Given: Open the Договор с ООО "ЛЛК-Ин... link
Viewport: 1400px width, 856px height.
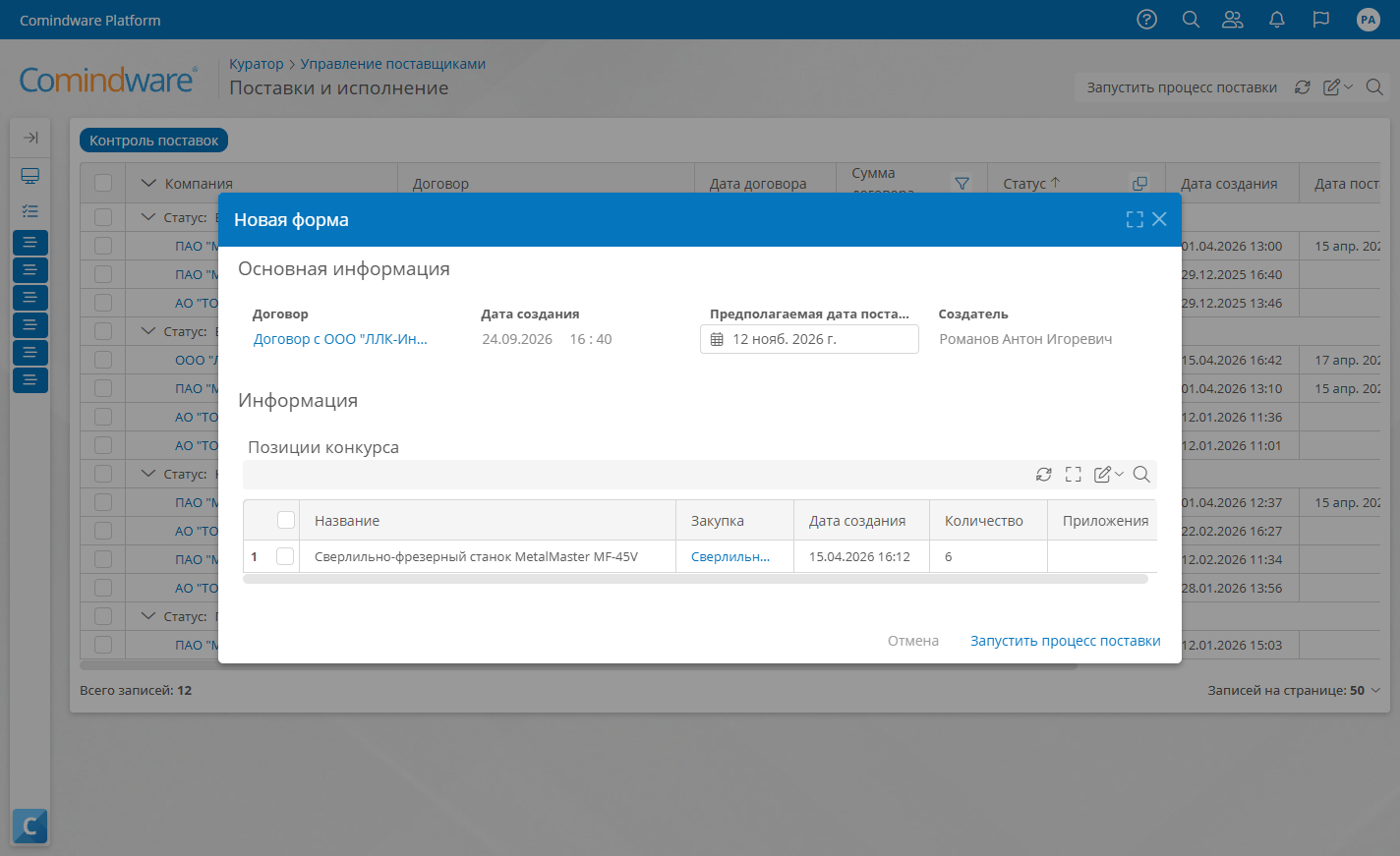Looking at the screenshot, I should 340,339.
